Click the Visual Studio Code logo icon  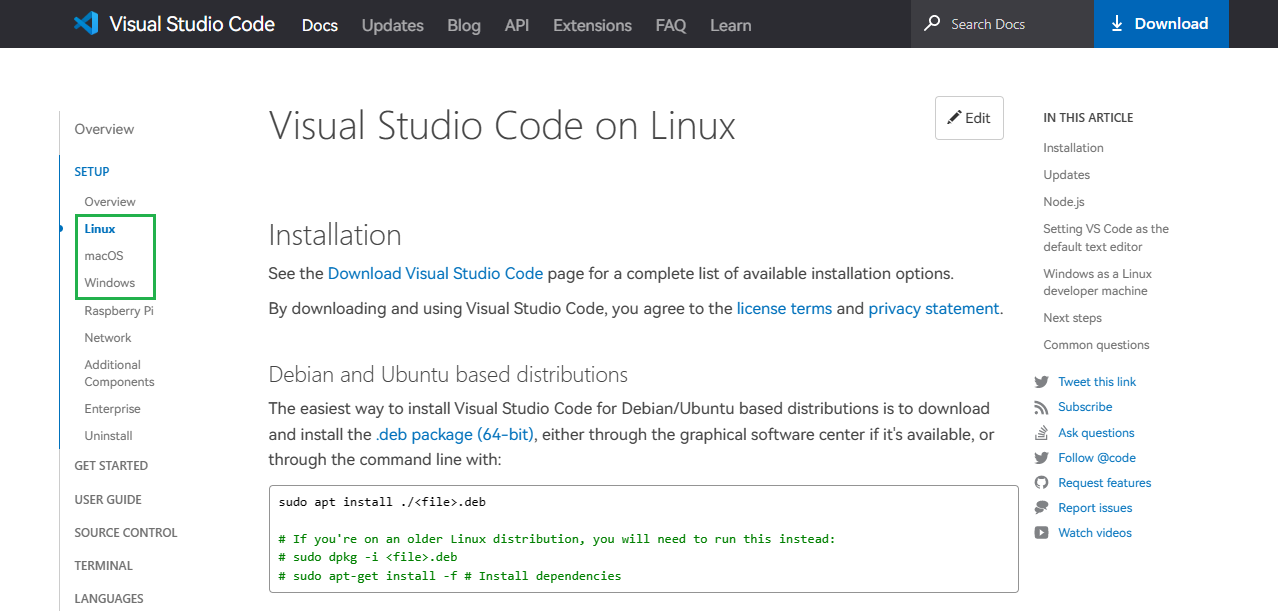tap(86, 24)
